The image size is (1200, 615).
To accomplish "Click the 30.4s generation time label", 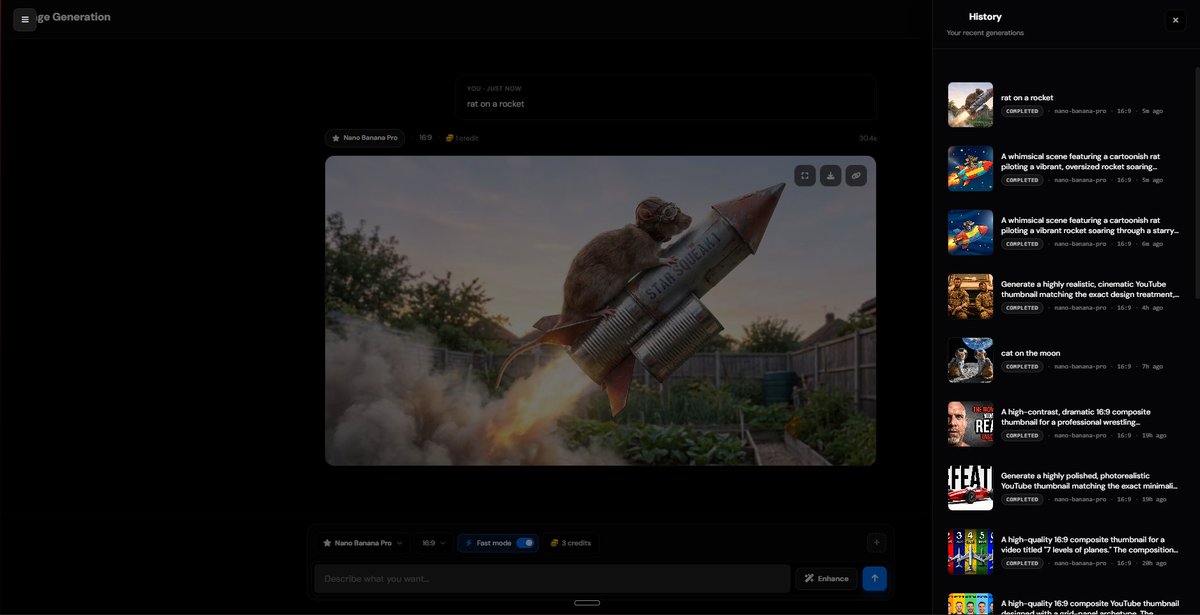I will pyautogui.click(x=867, y=138).
